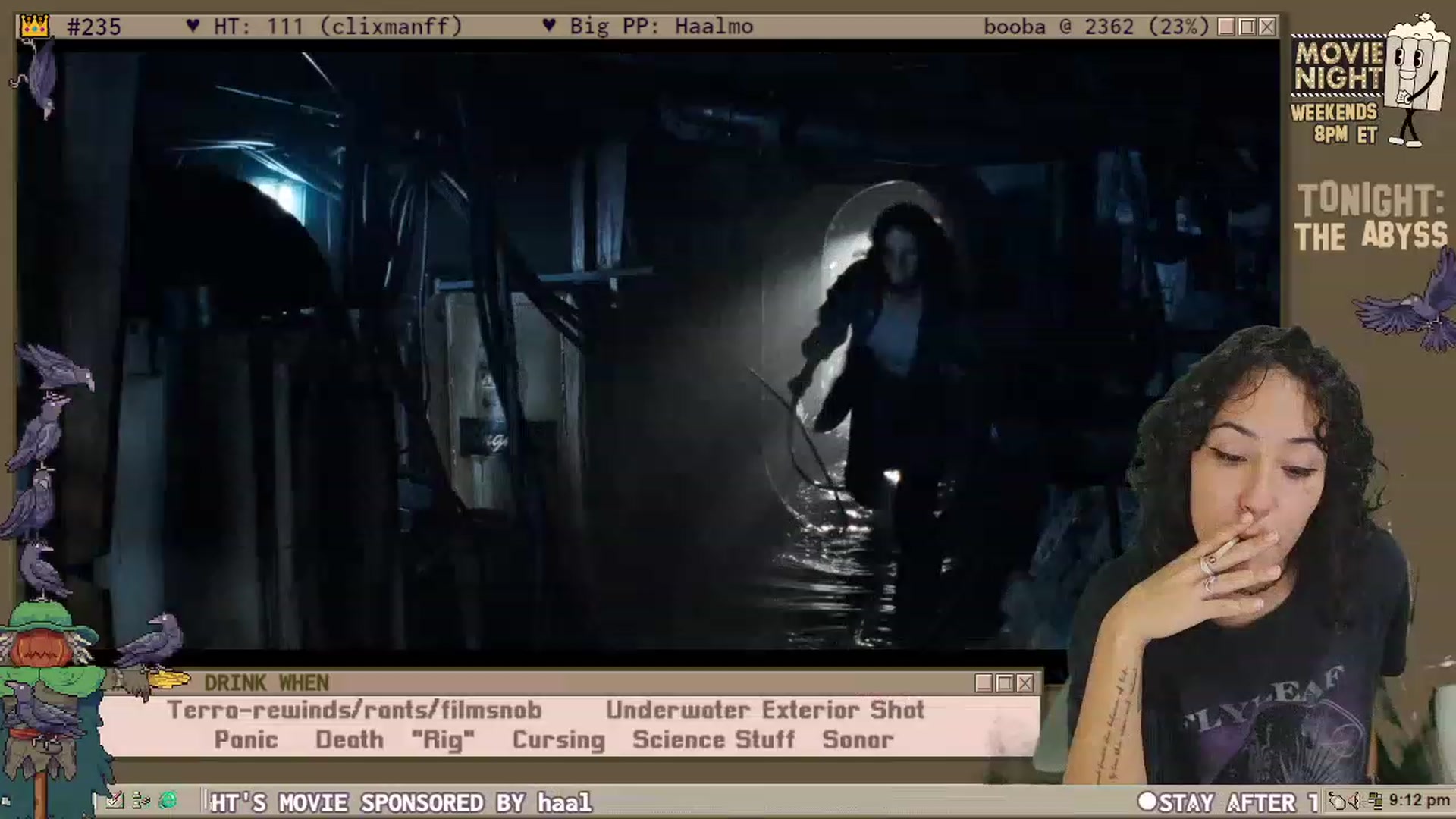Click the '"Rig"' drink rule
The image size is (1456, 819).
(443, 740)
